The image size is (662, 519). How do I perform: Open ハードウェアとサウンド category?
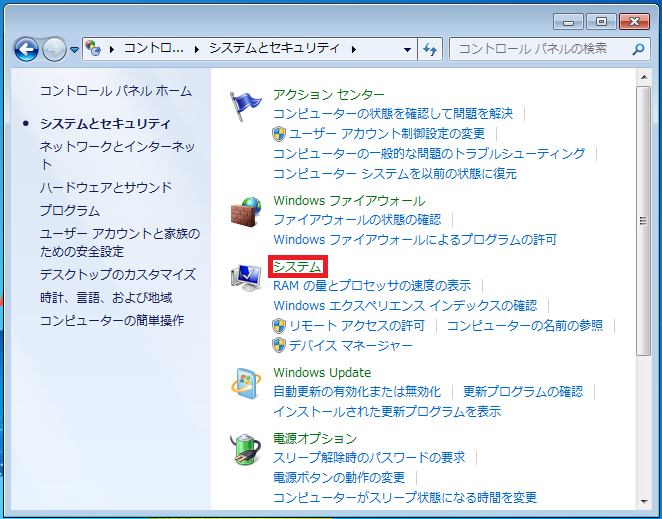(x=106, y=187)
